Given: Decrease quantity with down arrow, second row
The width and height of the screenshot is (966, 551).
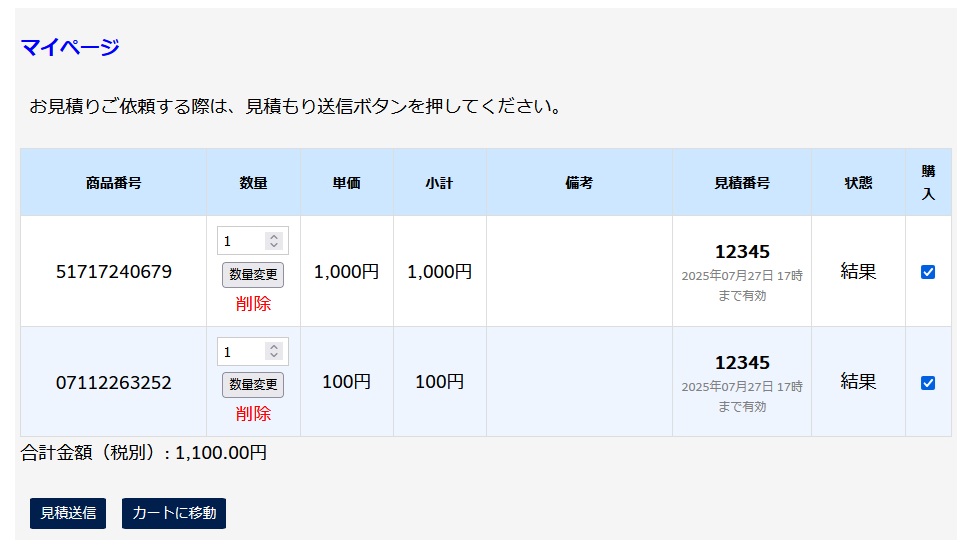Looking at the screenshot, I should click(274, 356).
